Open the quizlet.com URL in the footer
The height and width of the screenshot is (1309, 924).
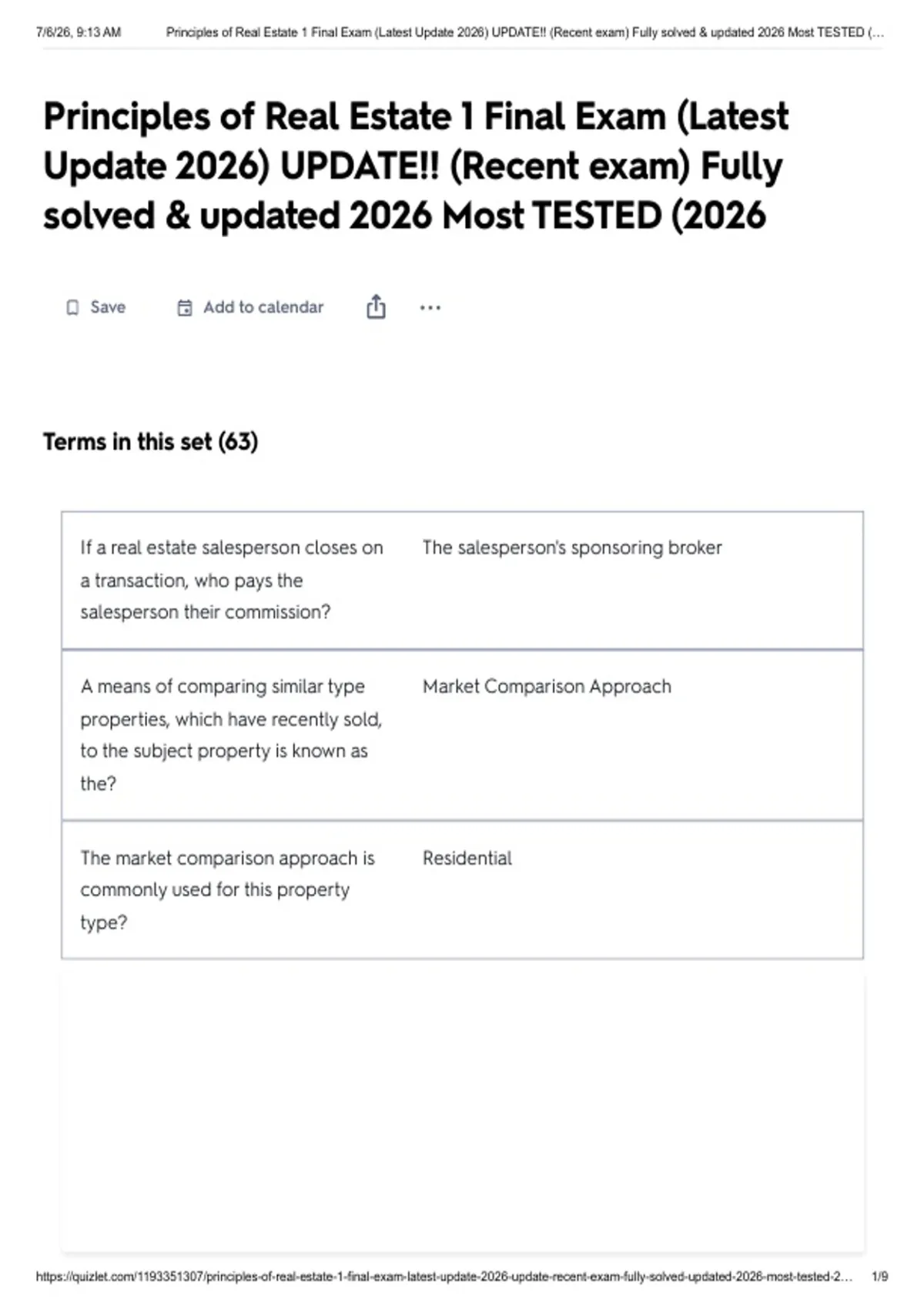444,1277
